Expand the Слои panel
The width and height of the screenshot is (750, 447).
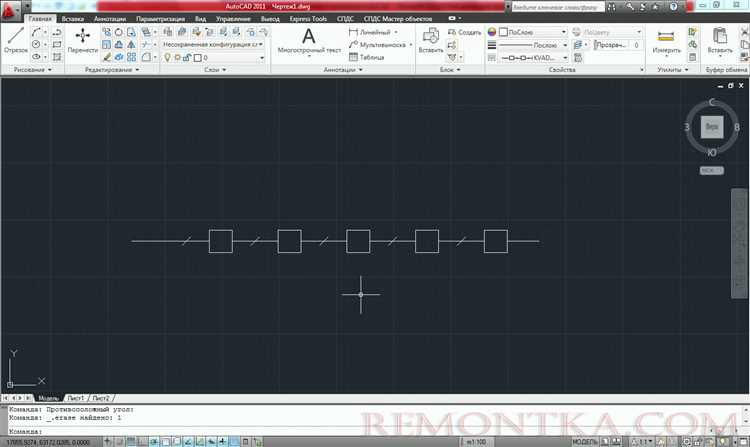click(215, 70)
